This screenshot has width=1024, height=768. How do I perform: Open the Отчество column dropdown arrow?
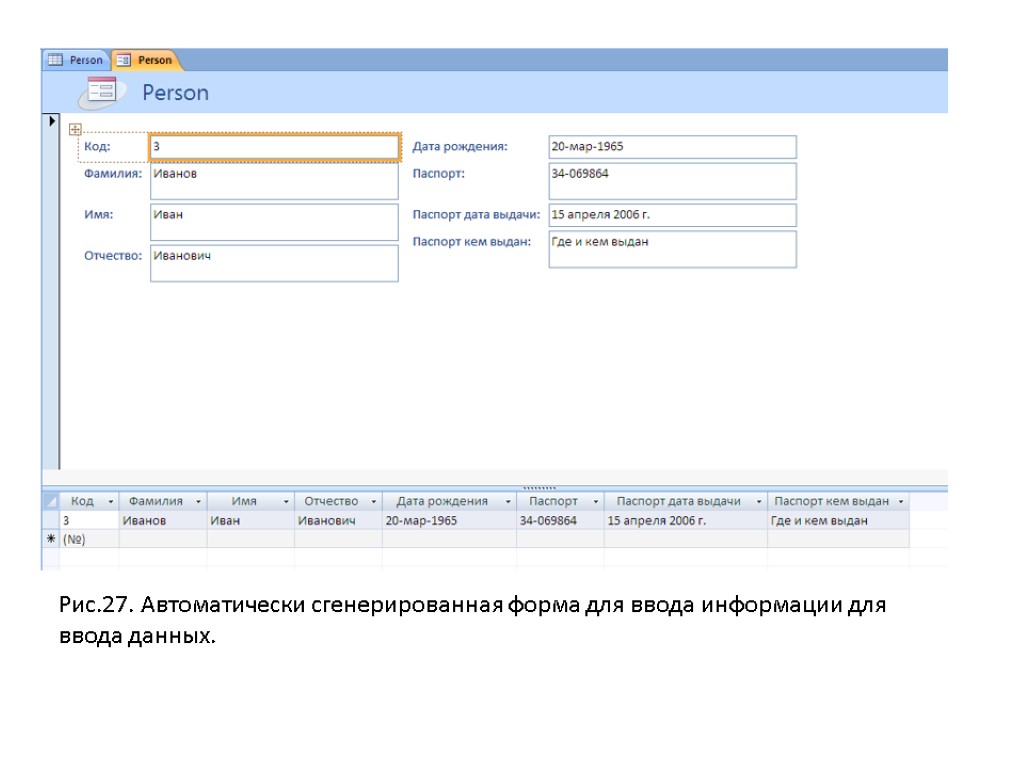click(x=374, y=502)
